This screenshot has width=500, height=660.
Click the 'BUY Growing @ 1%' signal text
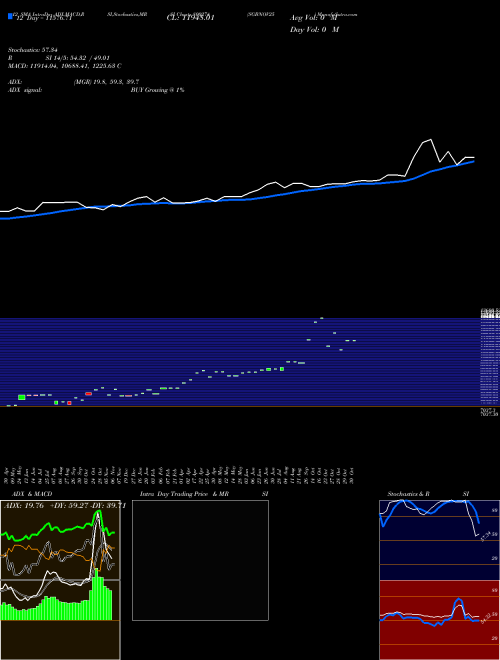(157, 90)
